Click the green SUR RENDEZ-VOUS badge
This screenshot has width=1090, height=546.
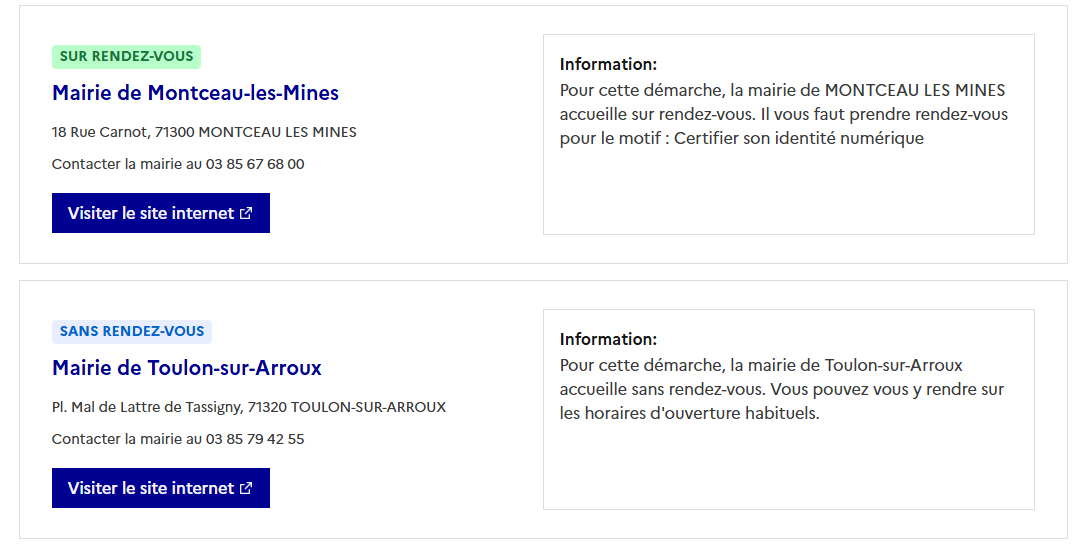(x=126, y=57)
